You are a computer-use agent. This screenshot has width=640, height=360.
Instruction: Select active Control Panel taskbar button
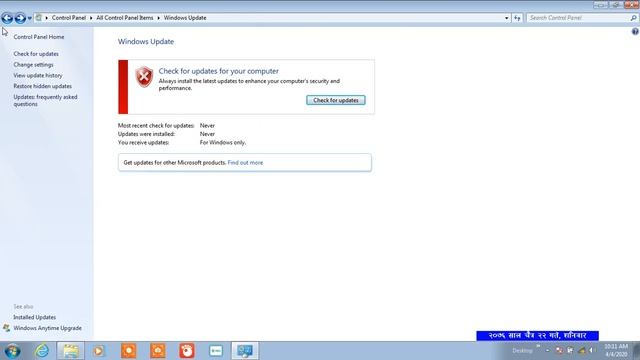[245, 351]
